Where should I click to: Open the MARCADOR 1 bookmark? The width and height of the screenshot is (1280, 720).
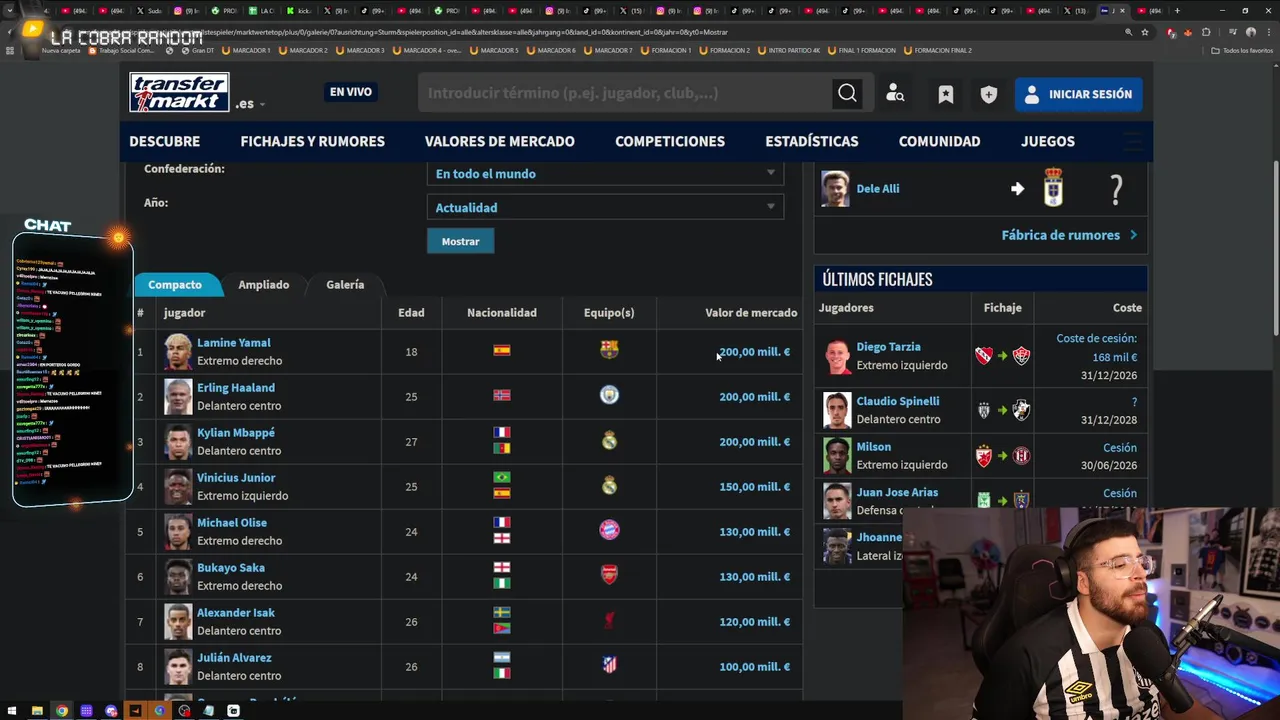pyautogui.click(x=246, y=50)
